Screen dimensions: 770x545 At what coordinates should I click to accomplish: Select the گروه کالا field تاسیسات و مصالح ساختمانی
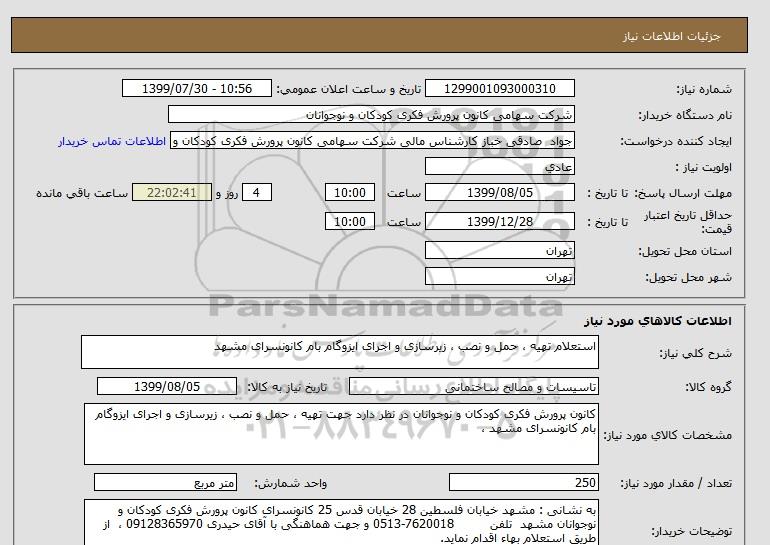pyautogui.click(x=474, y=386)
